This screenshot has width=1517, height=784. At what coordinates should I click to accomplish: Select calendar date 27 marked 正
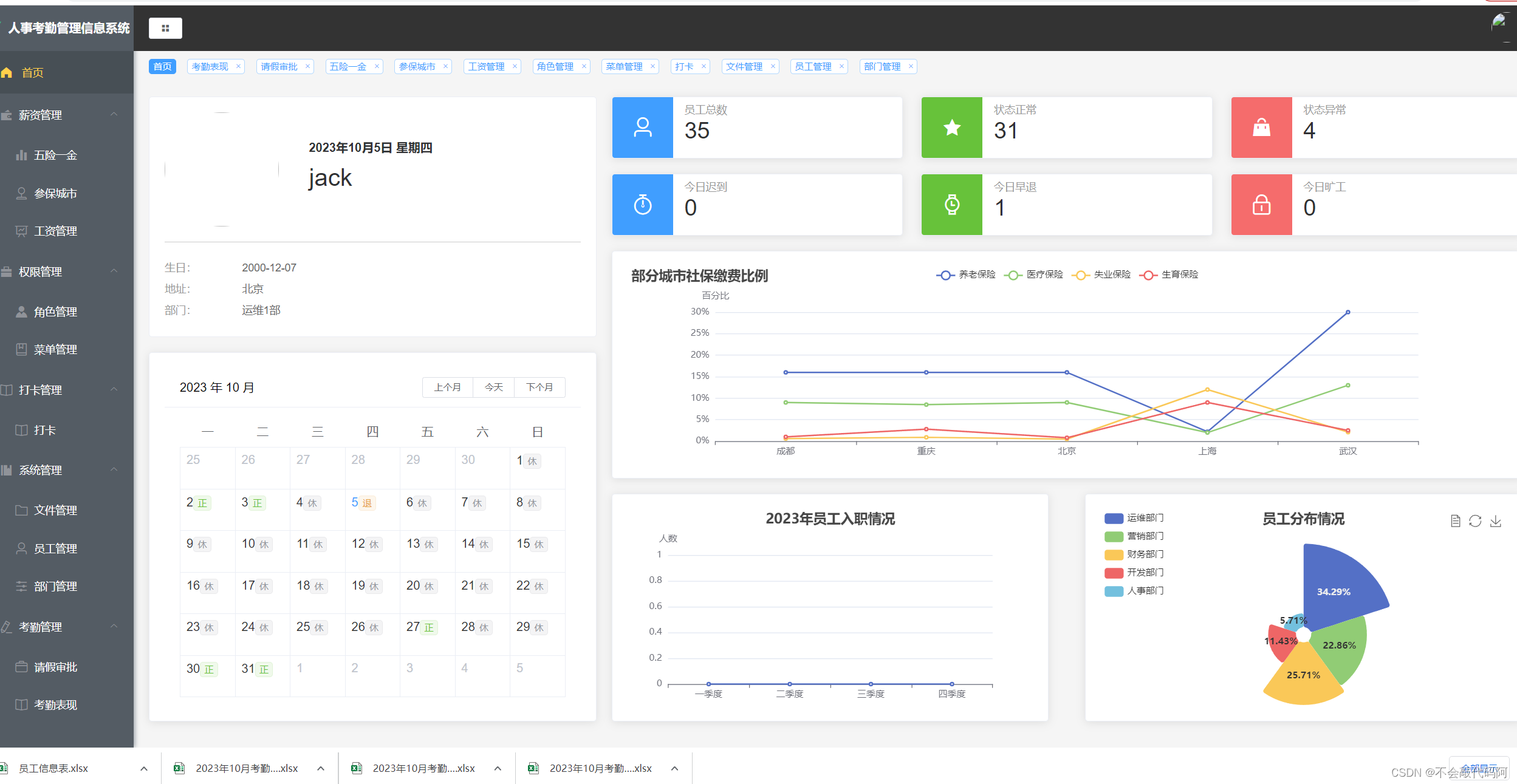428,634
